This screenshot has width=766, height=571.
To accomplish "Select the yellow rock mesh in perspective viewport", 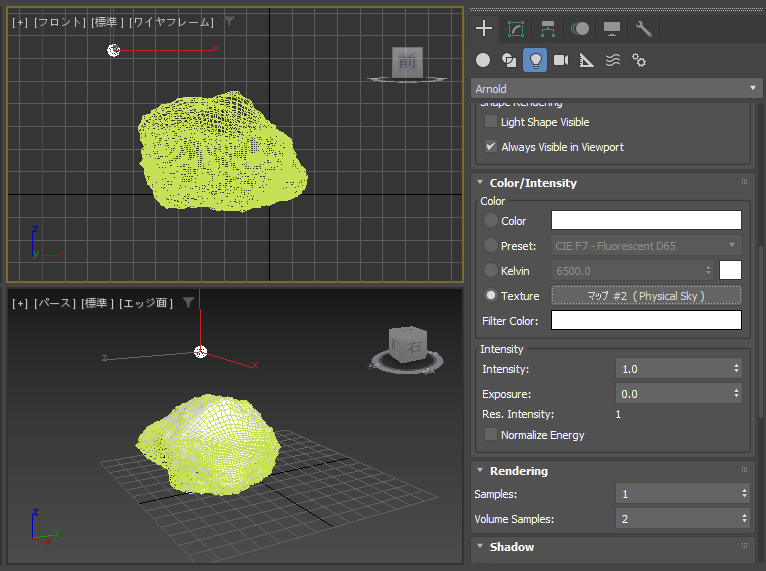I will click(x=209, y=444).
